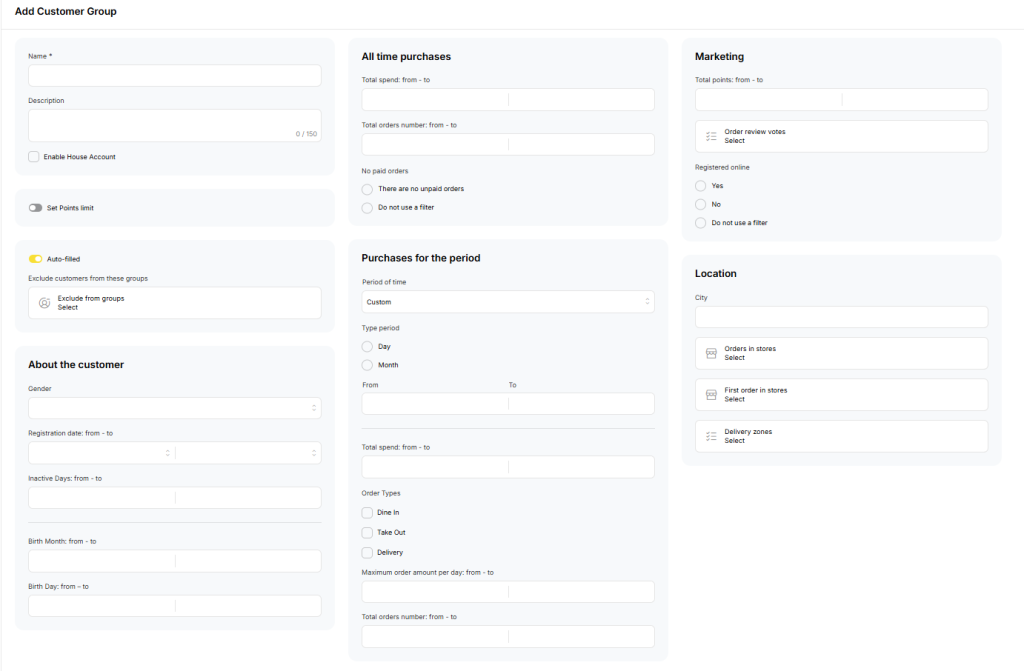This screenshot has width=1024, height=671.
Task: Select 'Do not use a filter' under No paid orders
Action: click(367, 208)
